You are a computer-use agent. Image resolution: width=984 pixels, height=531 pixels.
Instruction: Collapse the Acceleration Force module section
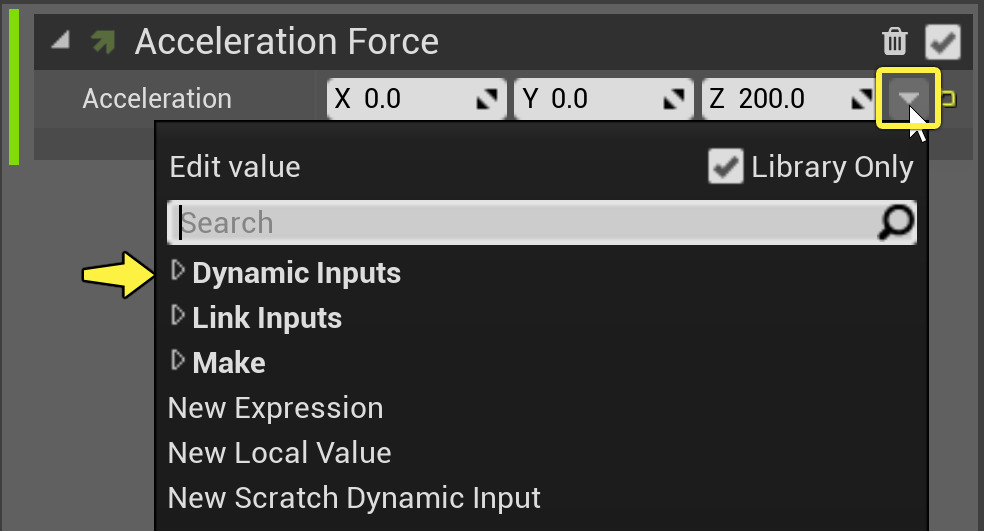[x=61, y=42]
